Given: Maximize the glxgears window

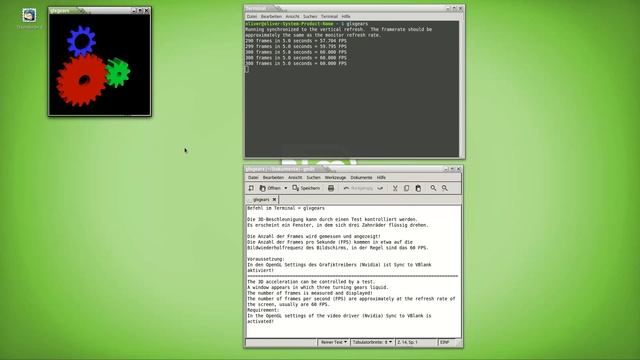Looking at the screenshot, I should point(140,11).
